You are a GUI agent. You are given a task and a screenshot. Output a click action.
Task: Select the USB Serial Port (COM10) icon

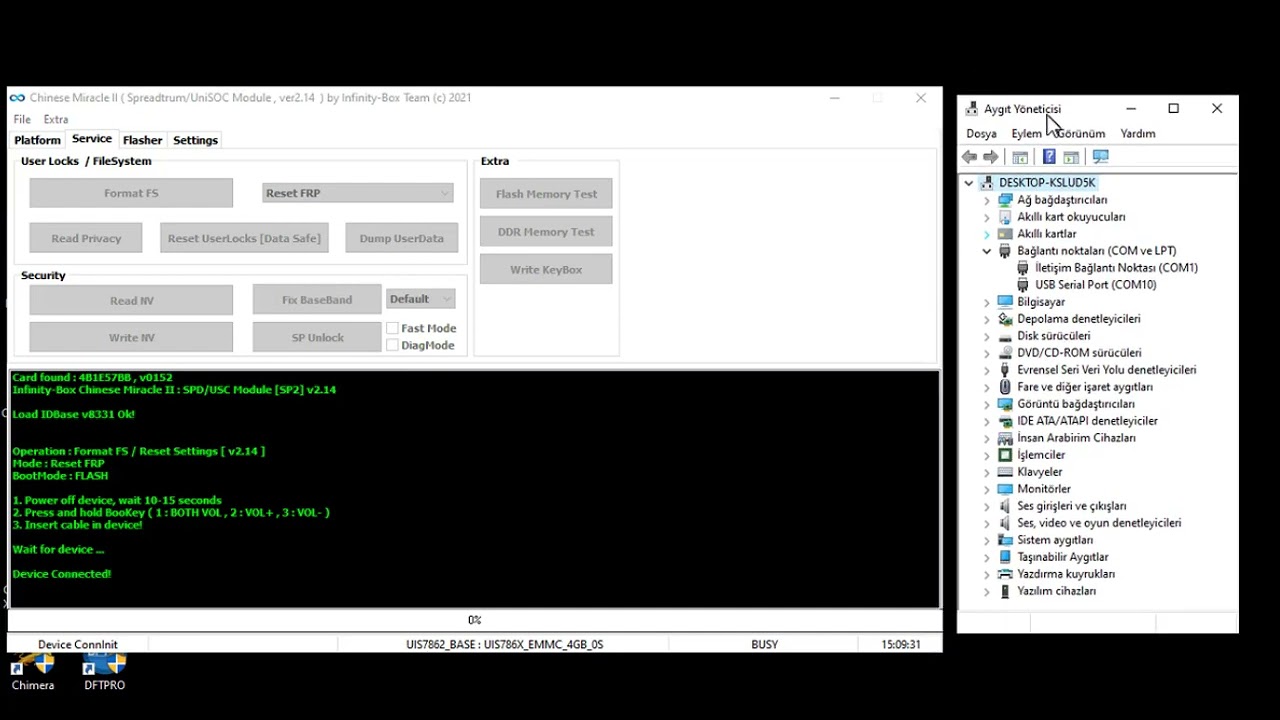tap(1023, 285)
